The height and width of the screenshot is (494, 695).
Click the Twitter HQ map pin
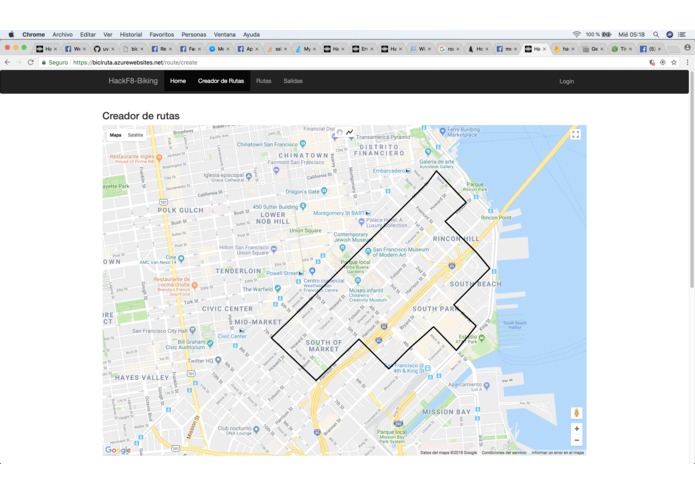click(218, 360)
